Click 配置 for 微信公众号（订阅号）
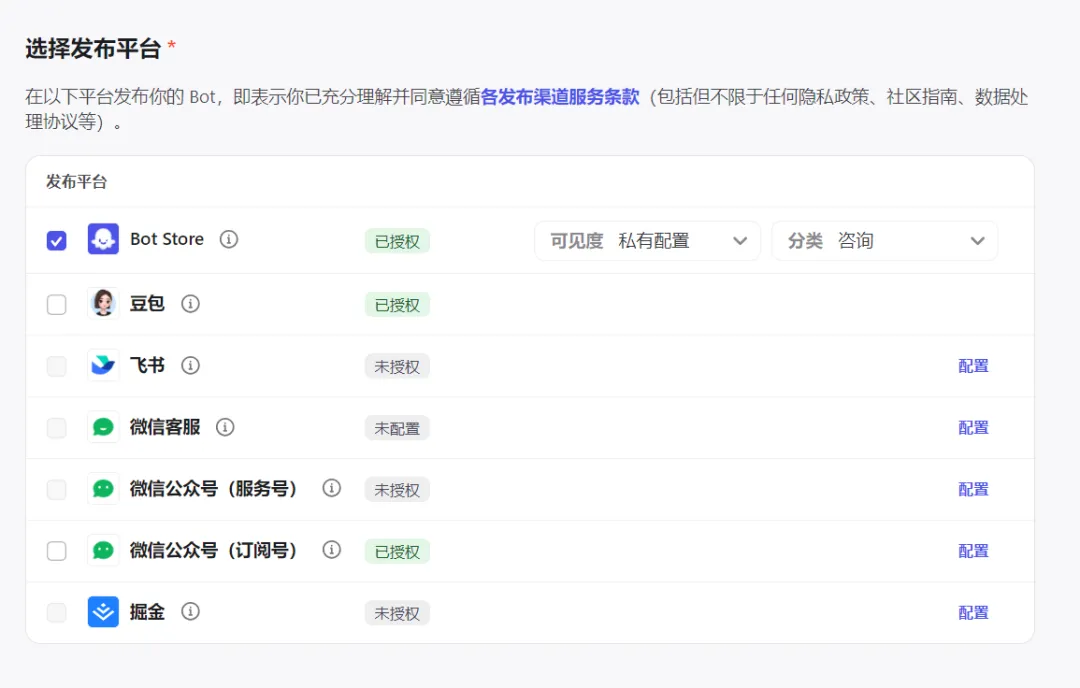 [x=973, y=551]
